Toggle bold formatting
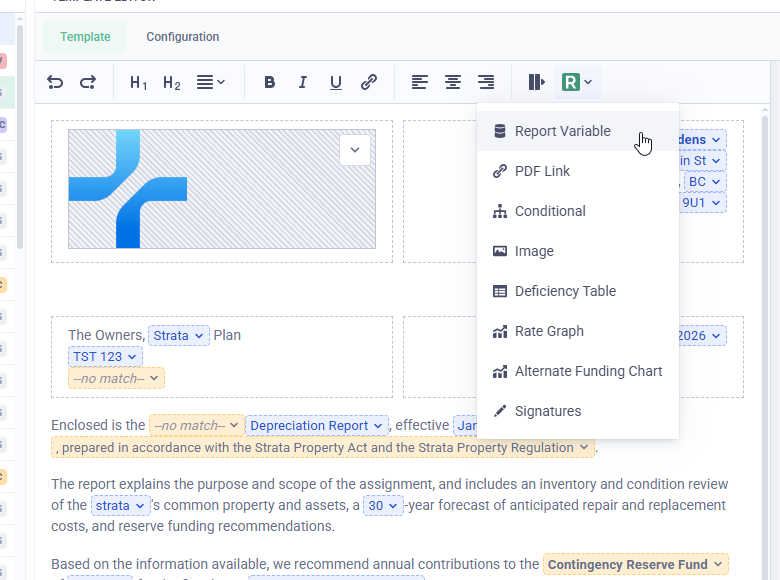Screen dimensions: 780x580 270,82
